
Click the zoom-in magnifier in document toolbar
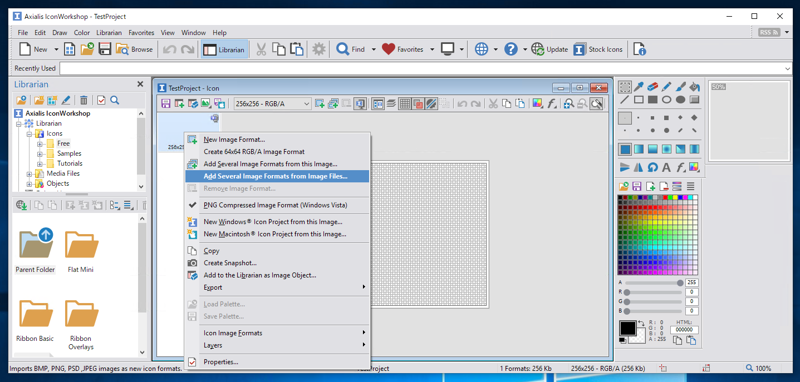pos(569,104)
